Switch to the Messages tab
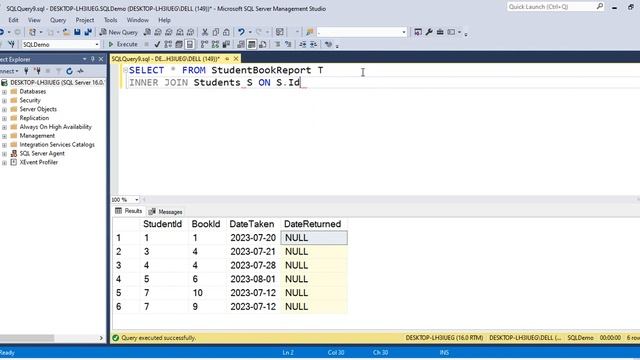Screen dimensions: 640x360 [165, 211]
